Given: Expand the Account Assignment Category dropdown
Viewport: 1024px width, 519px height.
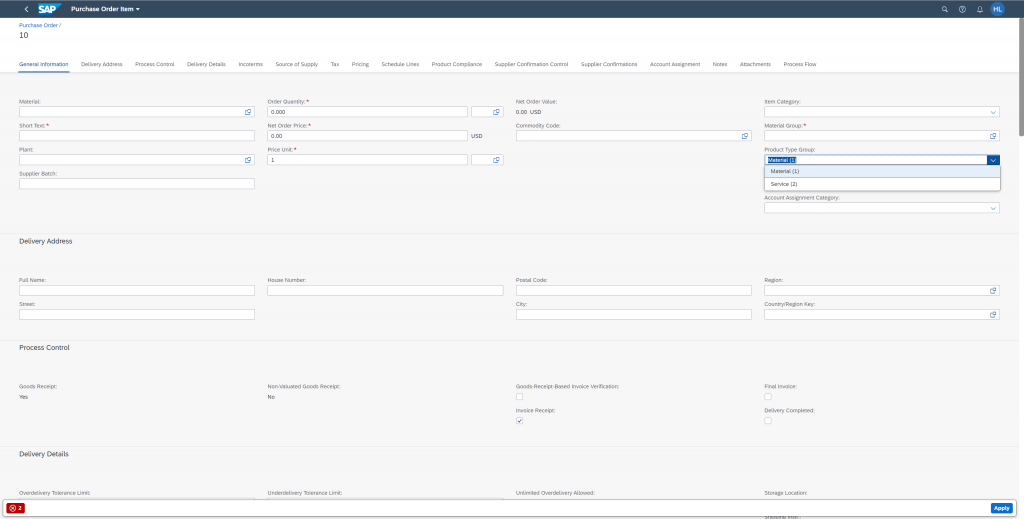Looking at the screenshot, I should [993, 208].
